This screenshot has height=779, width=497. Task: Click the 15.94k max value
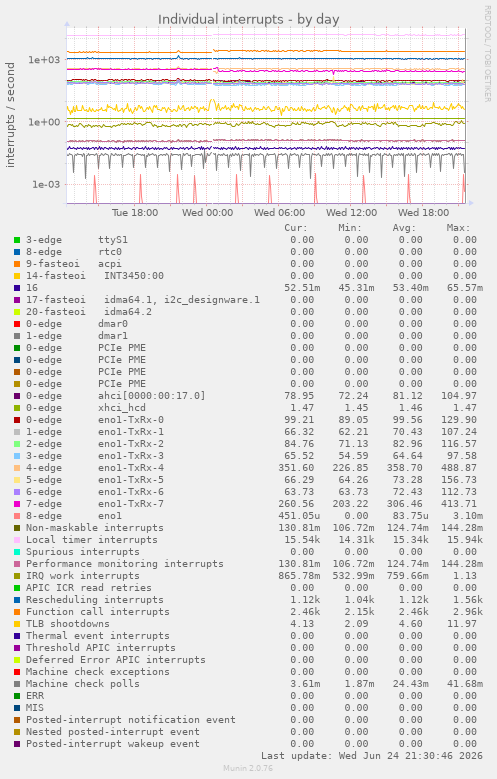coord(465,540)
